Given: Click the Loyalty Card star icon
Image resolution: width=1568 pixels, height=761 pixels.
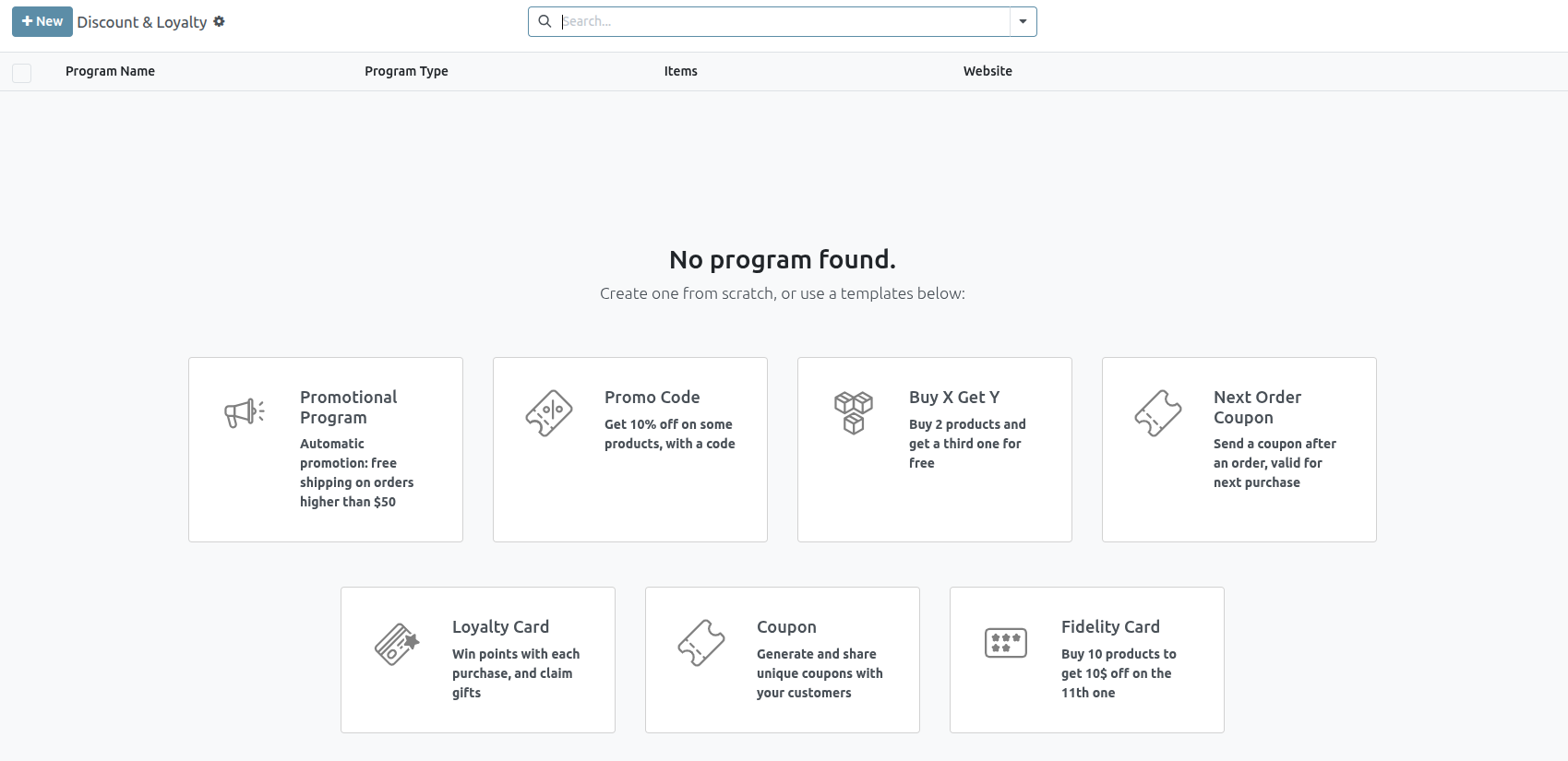Looking at the screenshot, I should (396, 643).
